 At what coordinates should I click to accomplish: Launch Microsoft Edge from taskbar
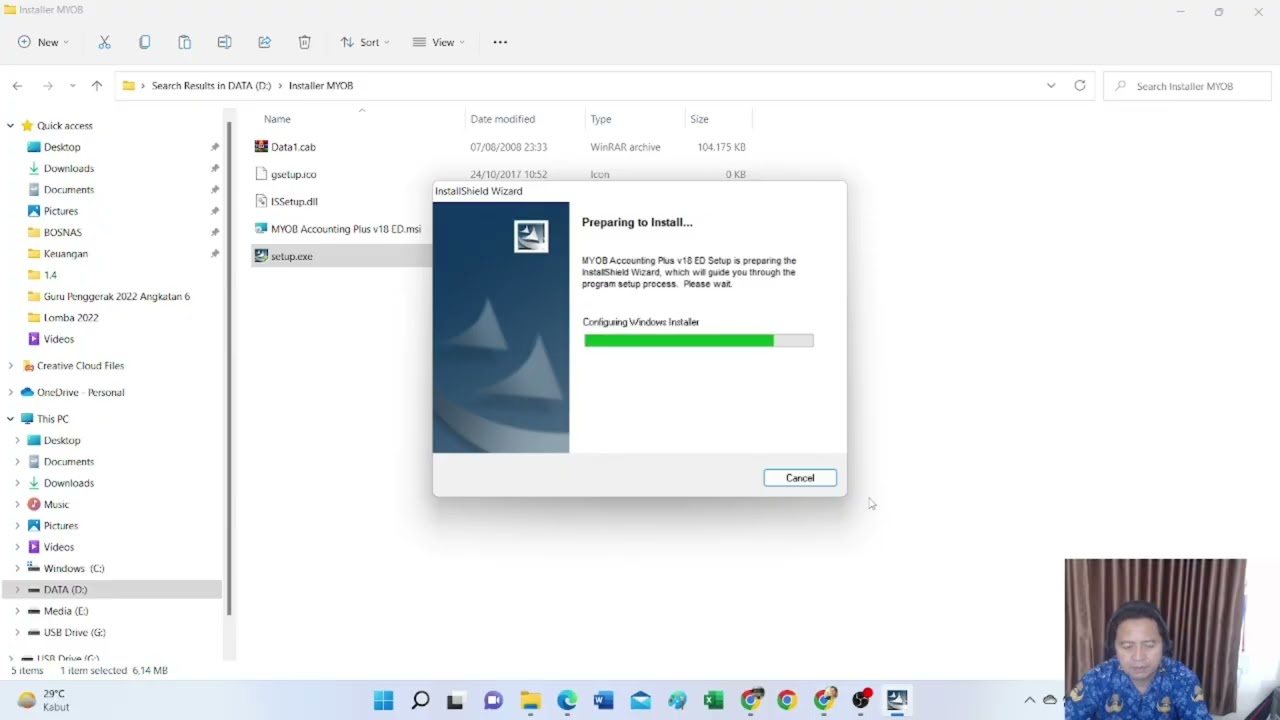click(567, 700)
